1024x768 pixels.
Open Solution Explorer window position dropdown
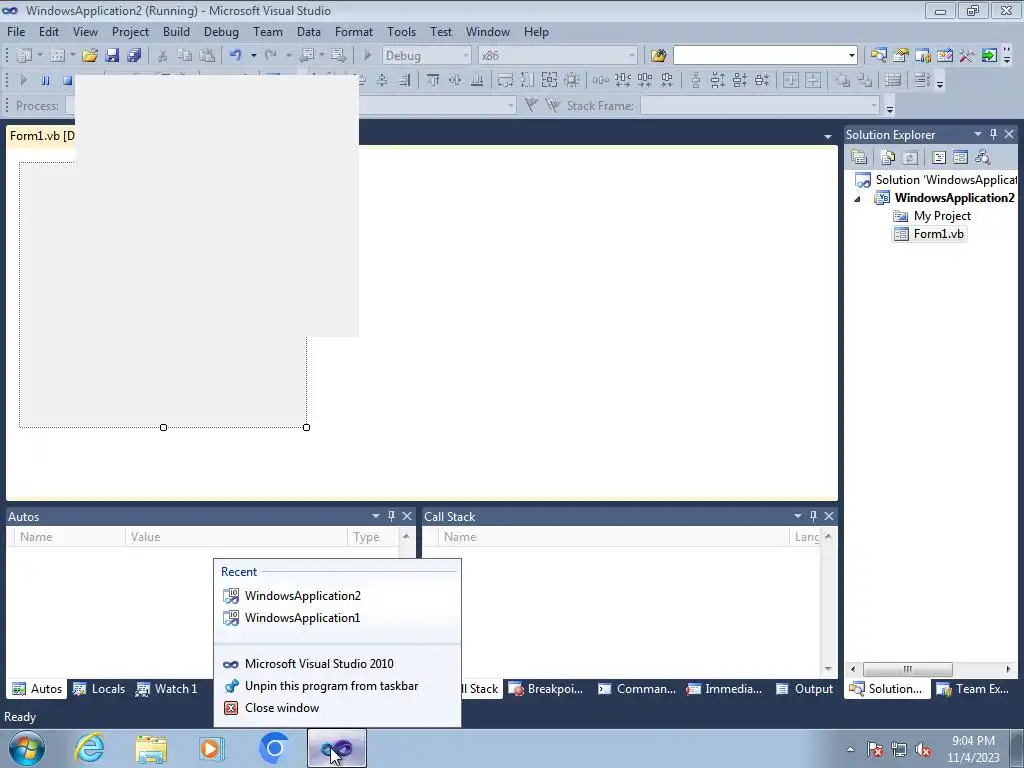978,134
